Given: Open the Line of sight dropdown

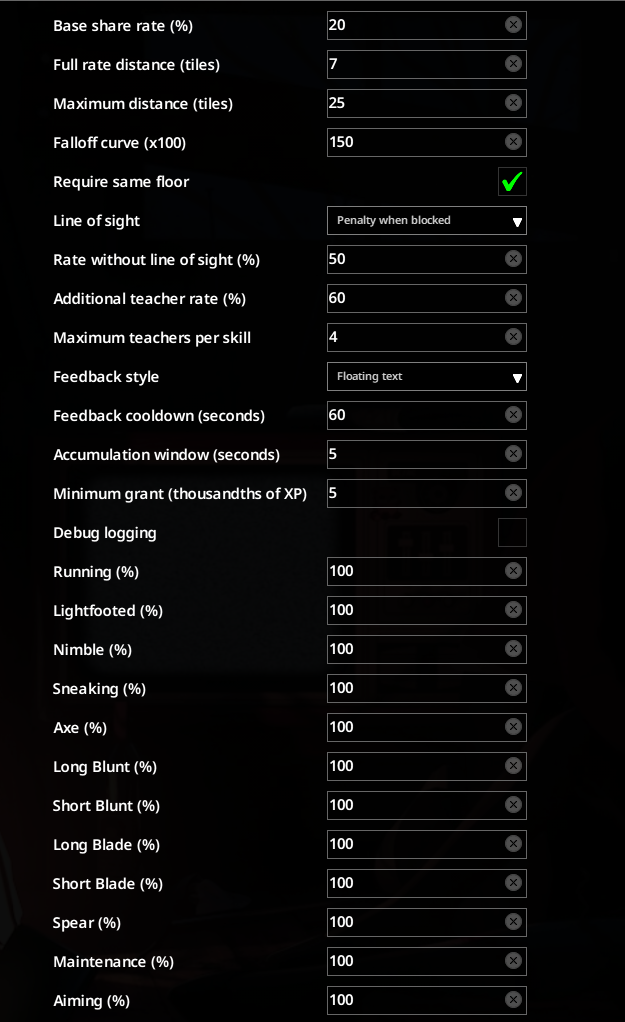Looking at the screenshot, I should (x=427, y=220).
